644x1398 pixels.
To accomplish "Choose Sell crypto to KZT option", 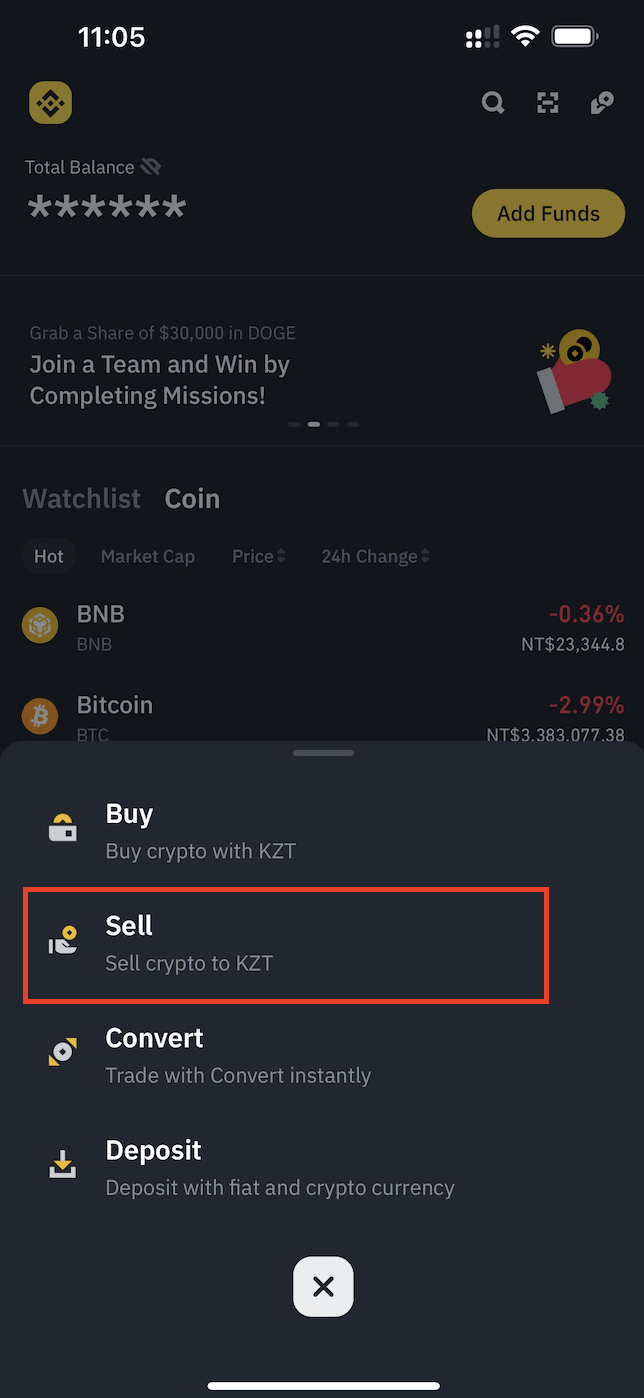I will click(x=286, y=943).
